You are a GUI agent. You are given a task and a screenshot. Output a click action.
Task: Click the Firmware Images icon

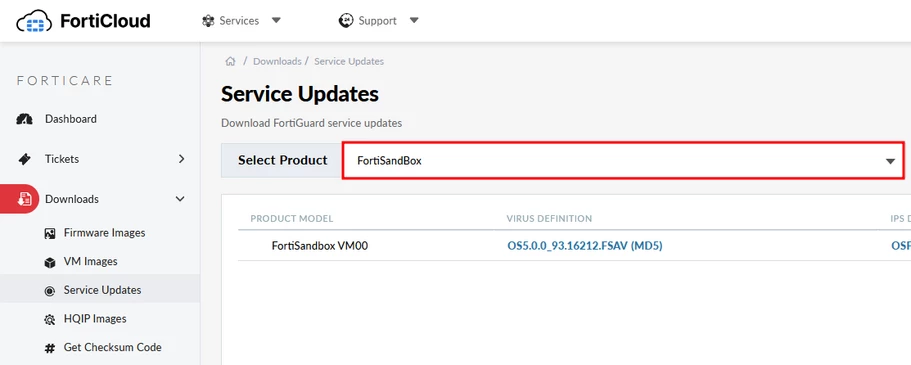[x=50, y=233]
